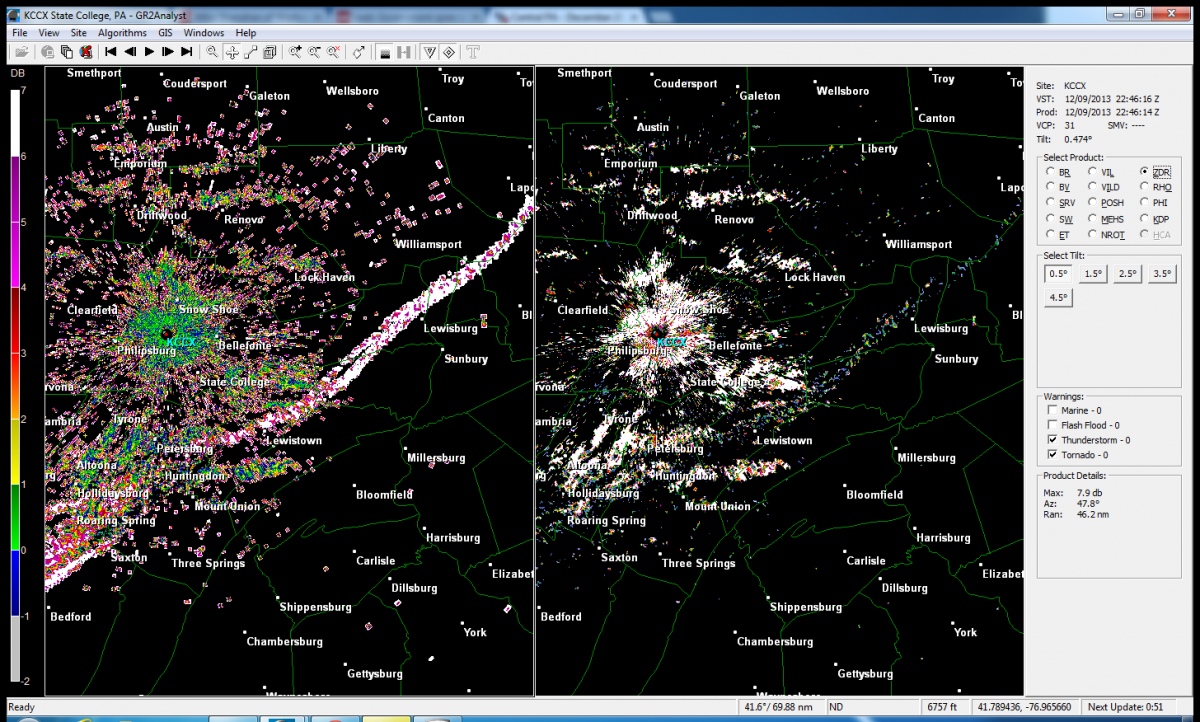Enable the Marine warnings checkbox
The width and height of the screenshot is (1200, 722).
[1052, 410]
